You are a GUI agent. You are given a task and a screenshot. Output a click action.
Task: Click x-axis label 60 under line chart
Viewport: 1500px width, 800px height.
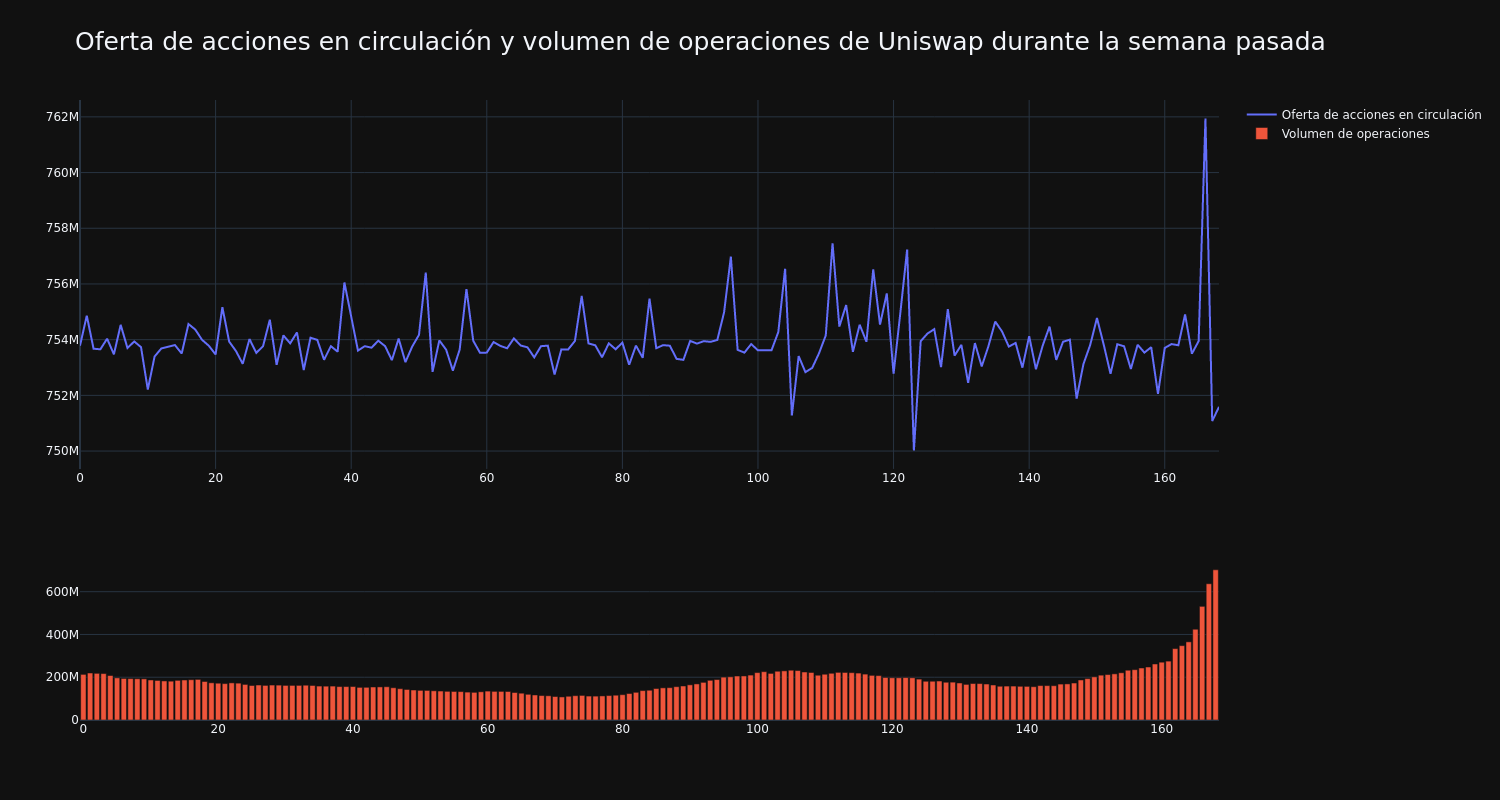486,478
